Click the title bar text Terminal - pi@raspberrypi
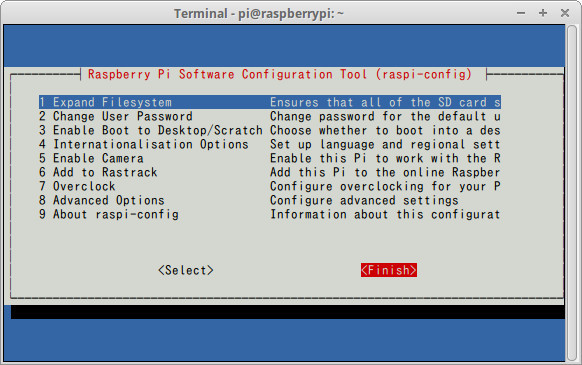This screenshot has width=582, height=365. 259,14
